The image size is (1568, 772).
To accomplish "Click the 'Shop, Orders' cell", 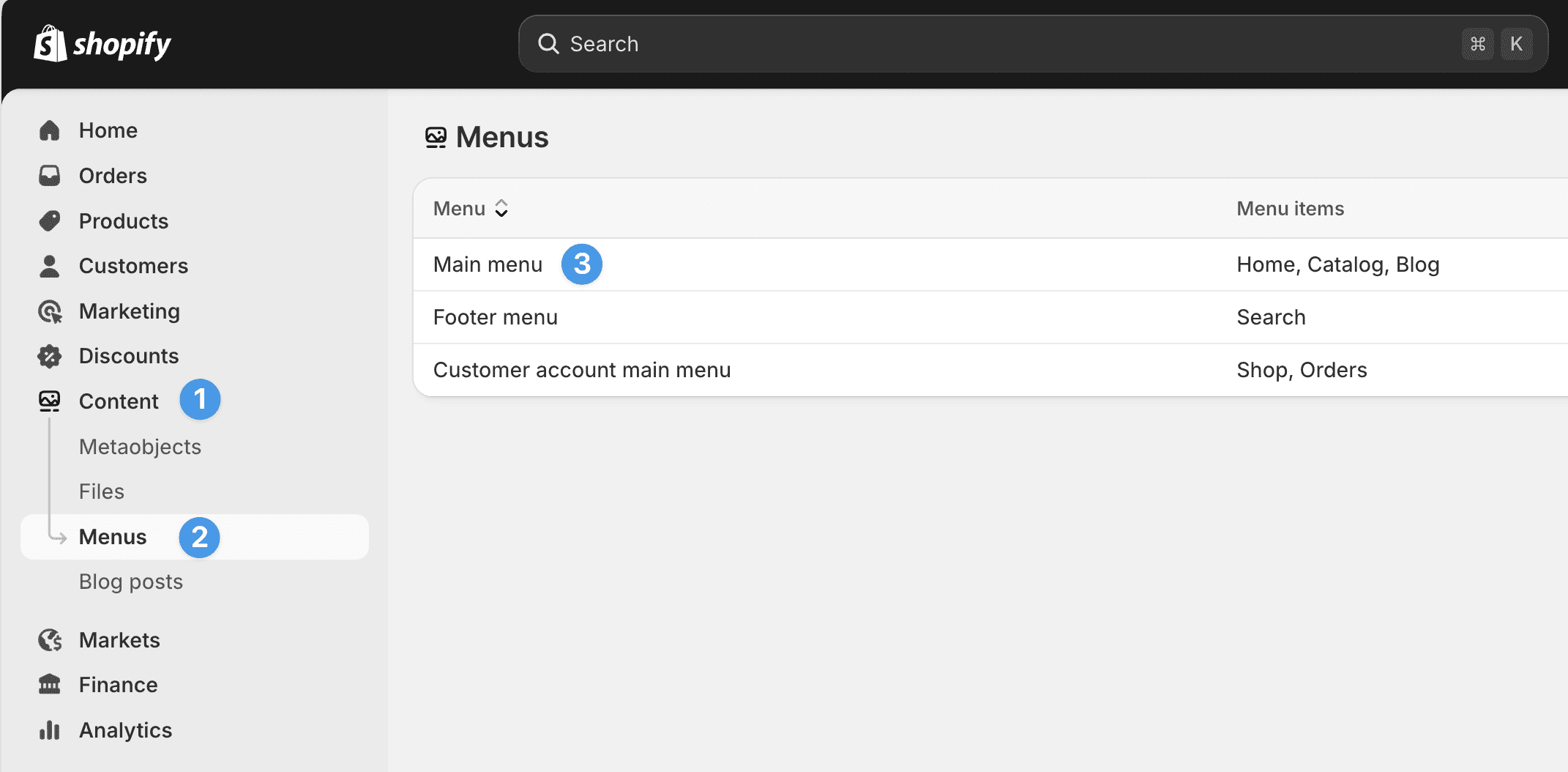I will (1302, 370).
